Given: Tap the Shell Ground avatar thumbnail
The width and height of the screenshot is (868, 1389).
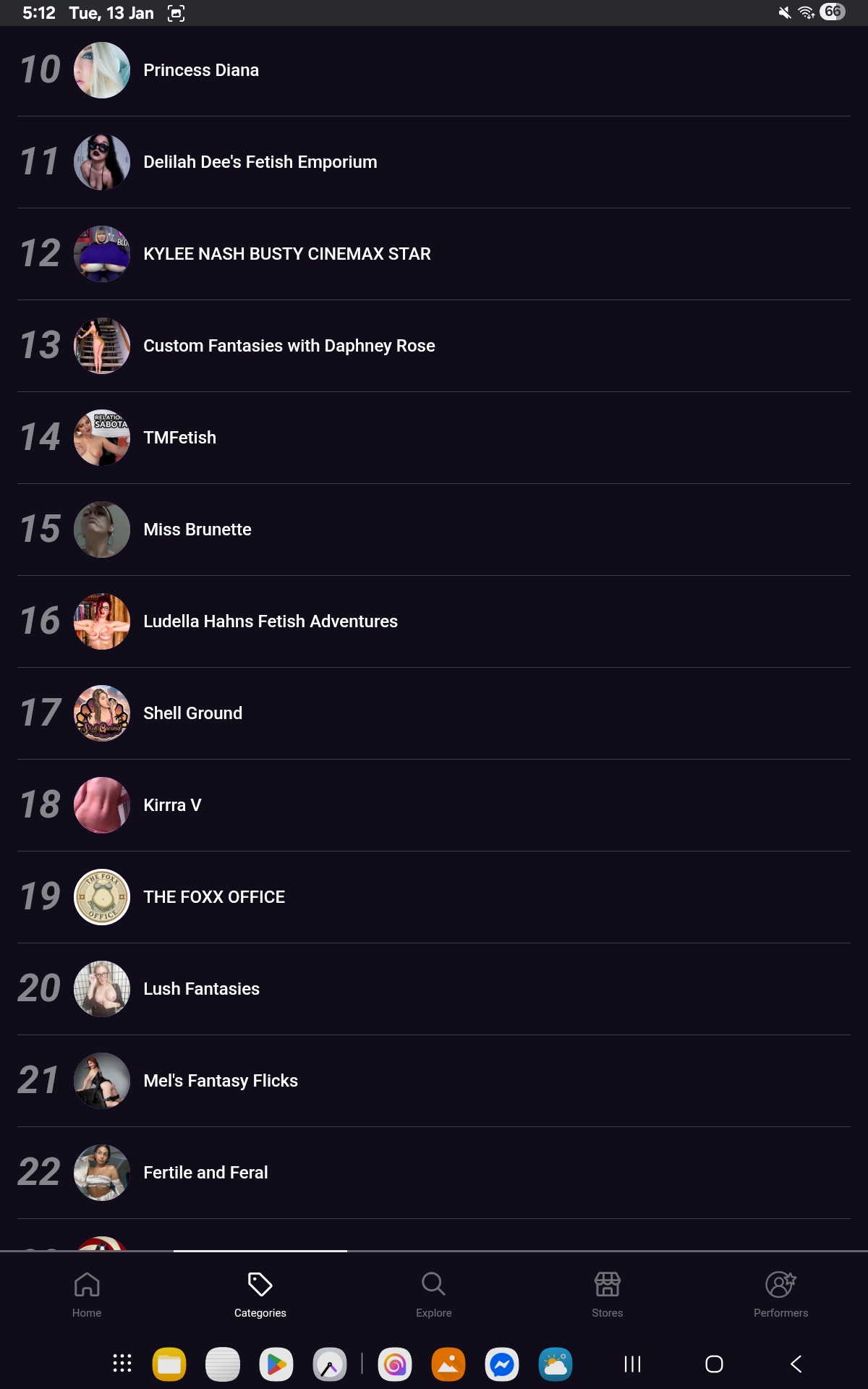Looking at the screenshot, I should [102, 713].
